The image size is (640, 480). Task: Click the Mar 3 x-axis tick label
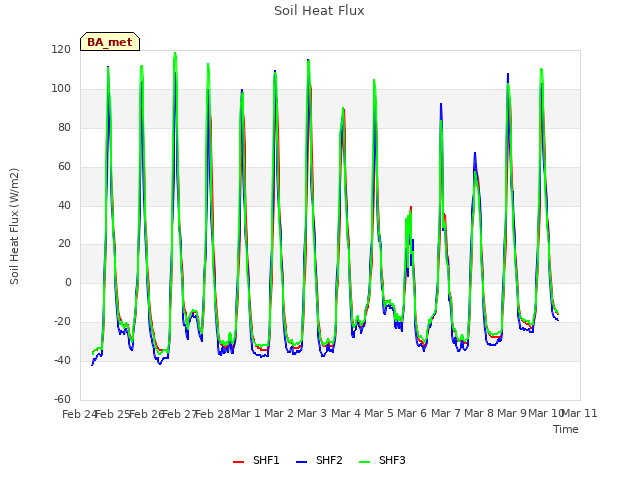coord(312,413)
